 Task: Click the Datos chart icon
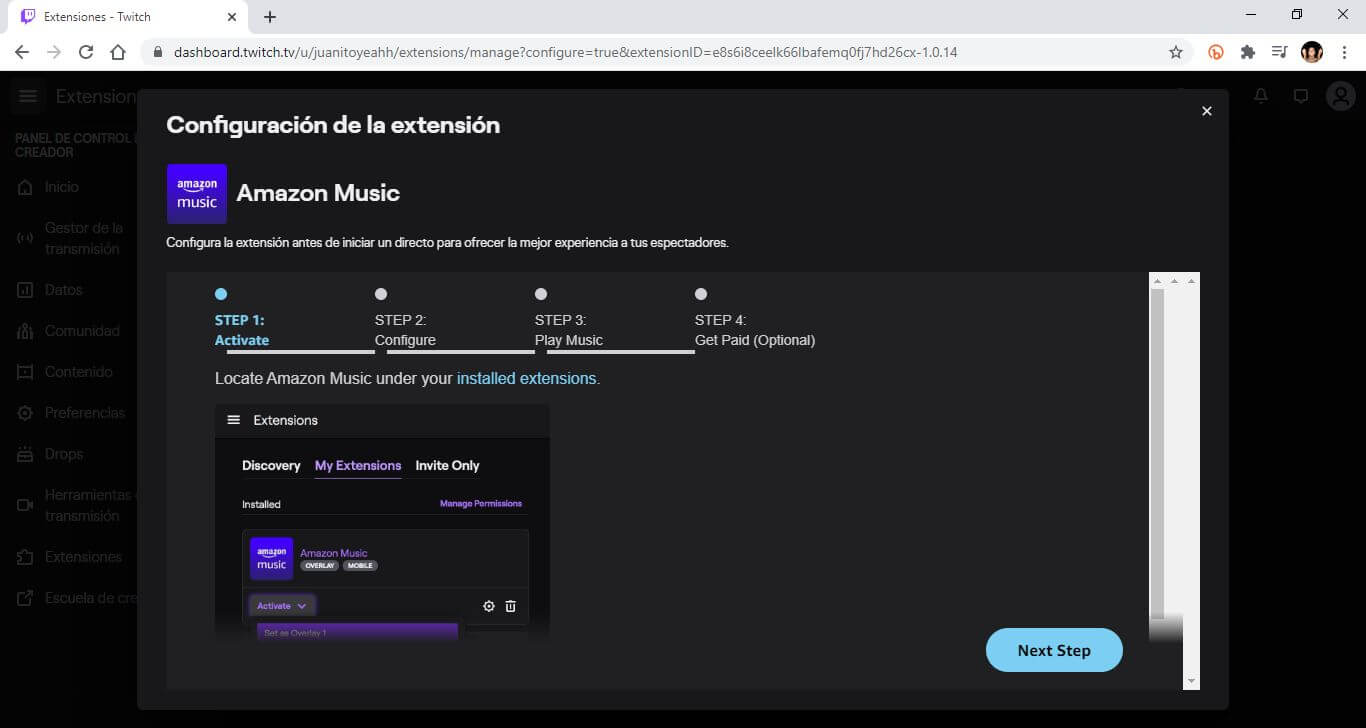pos(25,290)
